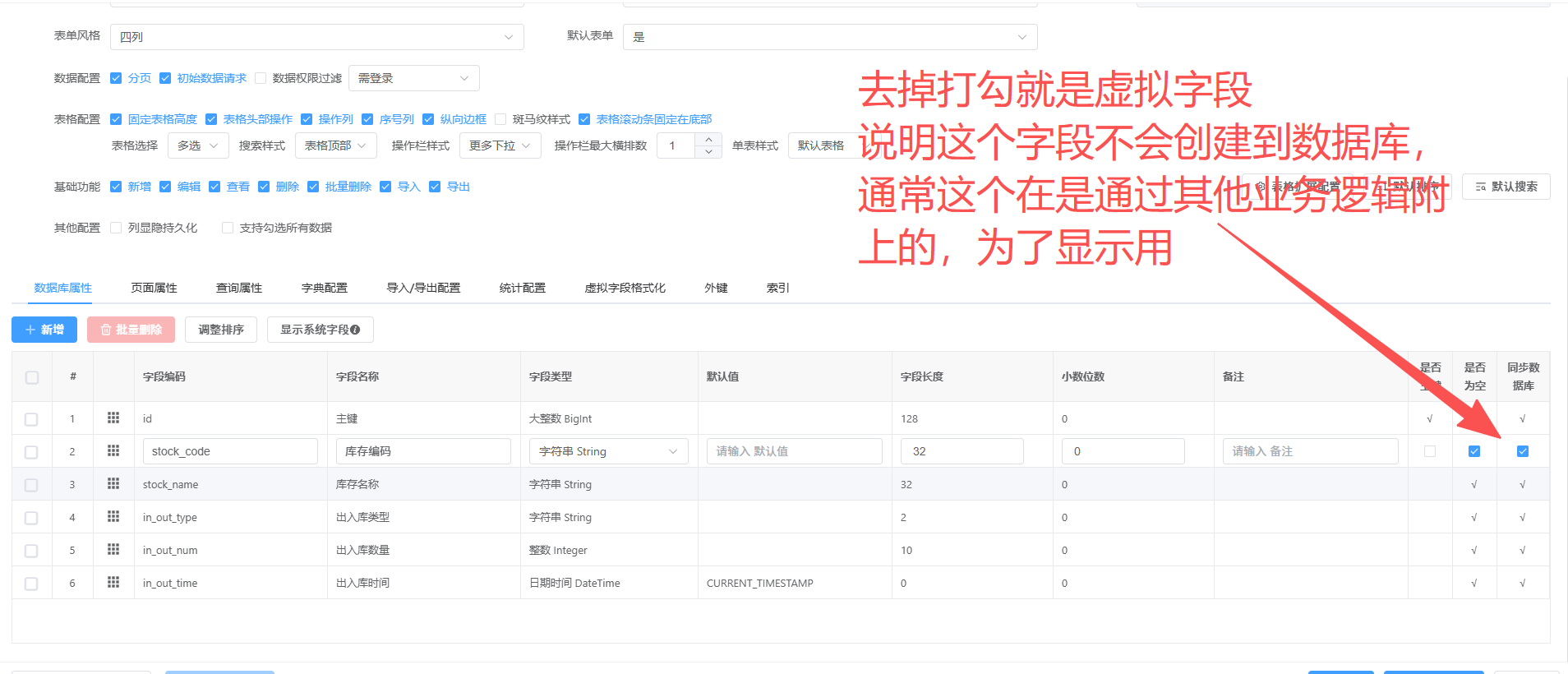Switch to 页面属性 tab
The height and width of the screenshot is (674, 1568).
click(154, 288)
